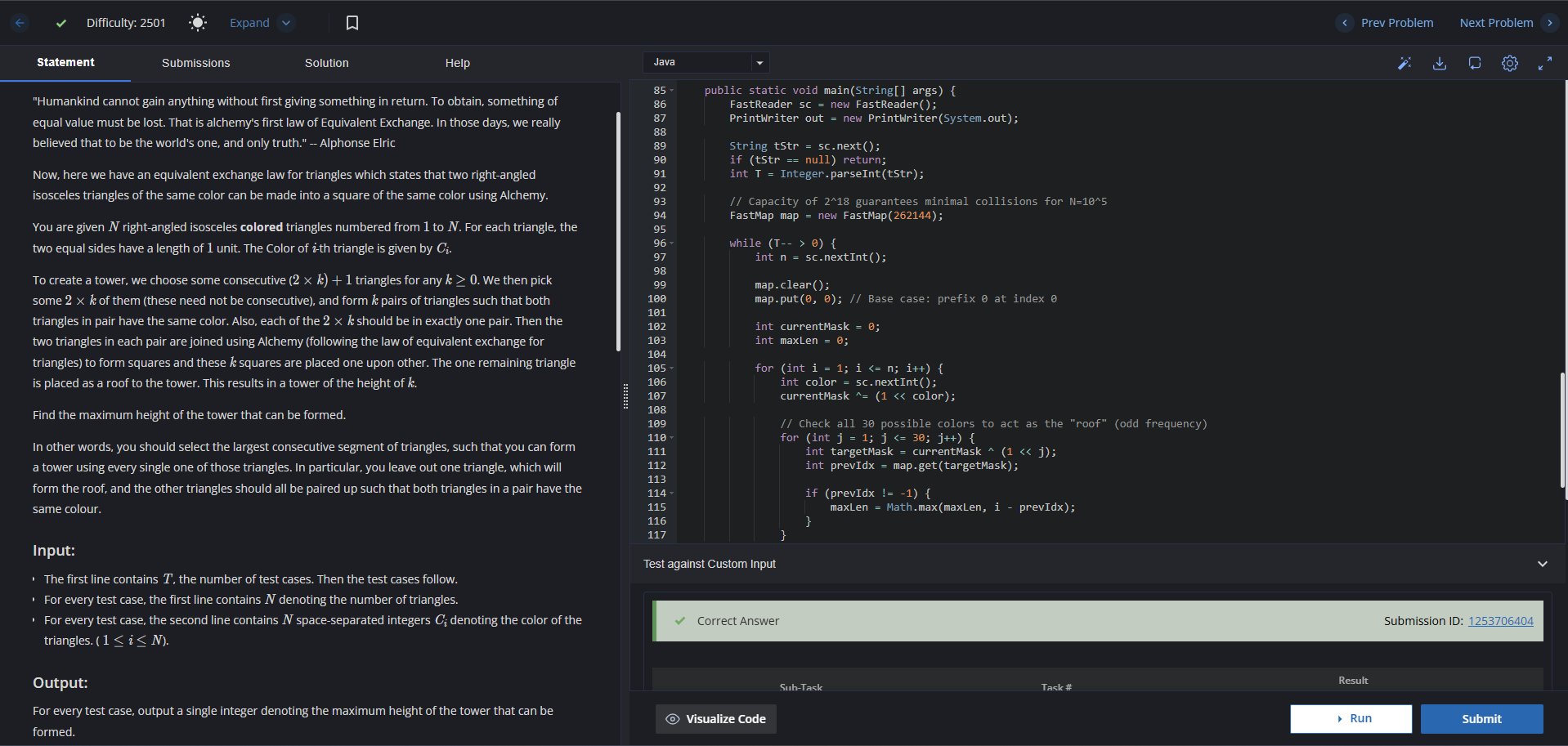The height and width of the screenshot is (746, 1568).
Task: Open submission ID 1253706404 link
Action: [1500, 621]
